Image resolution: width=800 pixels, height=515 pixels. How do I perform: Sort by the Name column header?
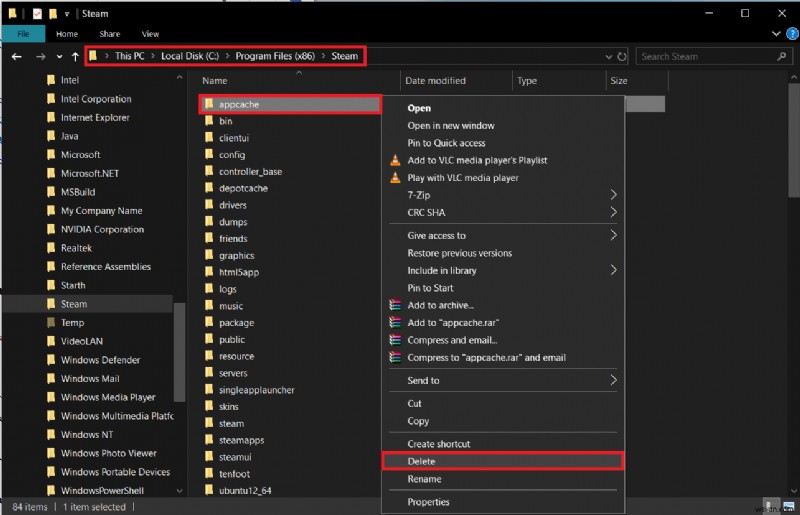pyautogui.click(x=215, y=81)
